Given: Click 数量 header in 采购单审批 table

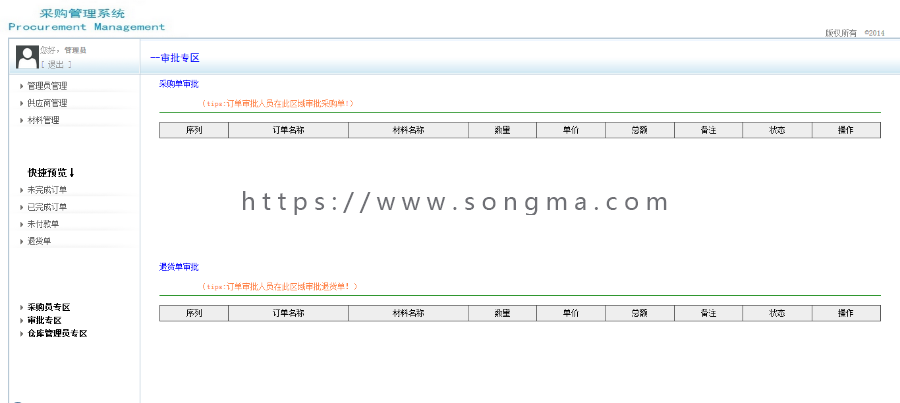Looking at the screenshot, I should coord(502,130).
